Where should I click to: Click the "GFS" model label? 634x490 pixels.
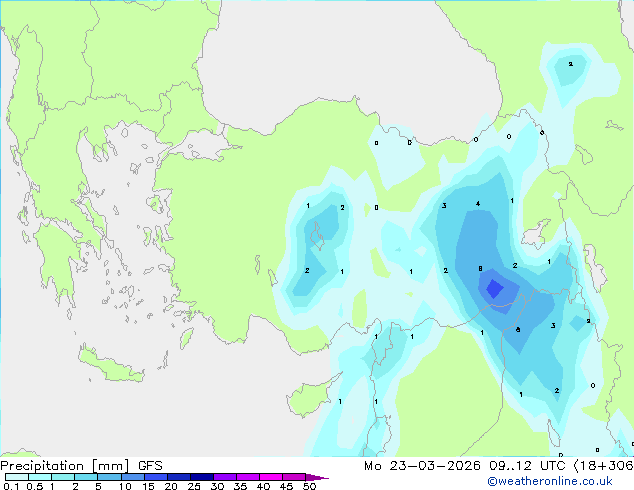click(x=150, y=466)
